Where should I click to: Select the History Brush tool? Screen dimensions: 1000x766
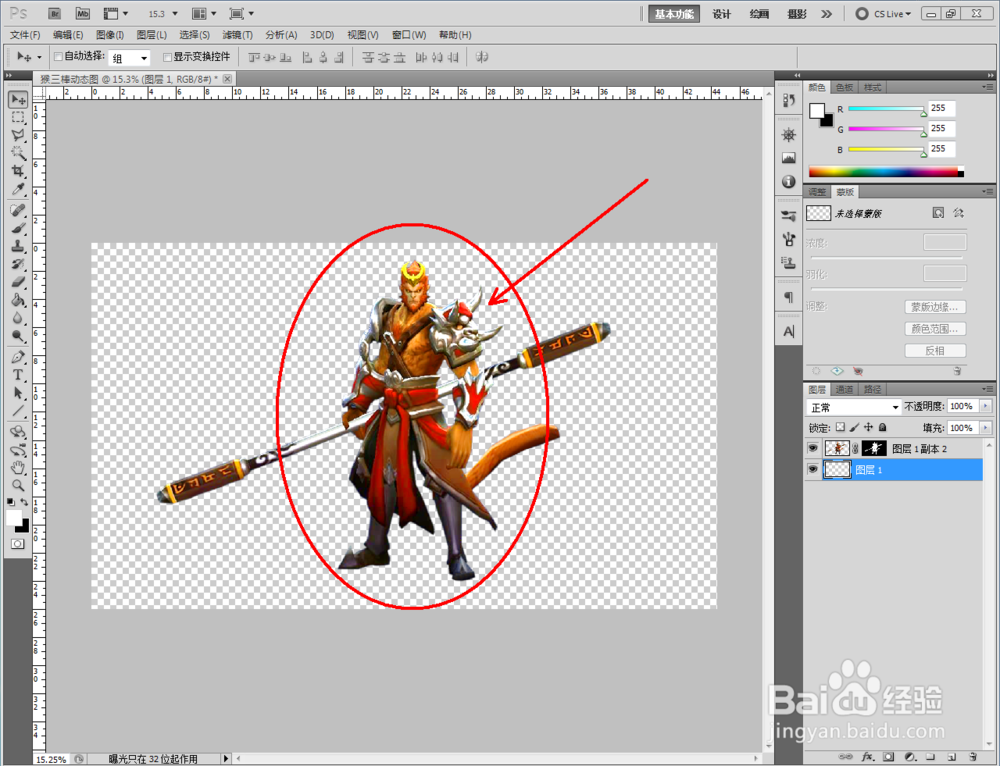coord(18,264)
